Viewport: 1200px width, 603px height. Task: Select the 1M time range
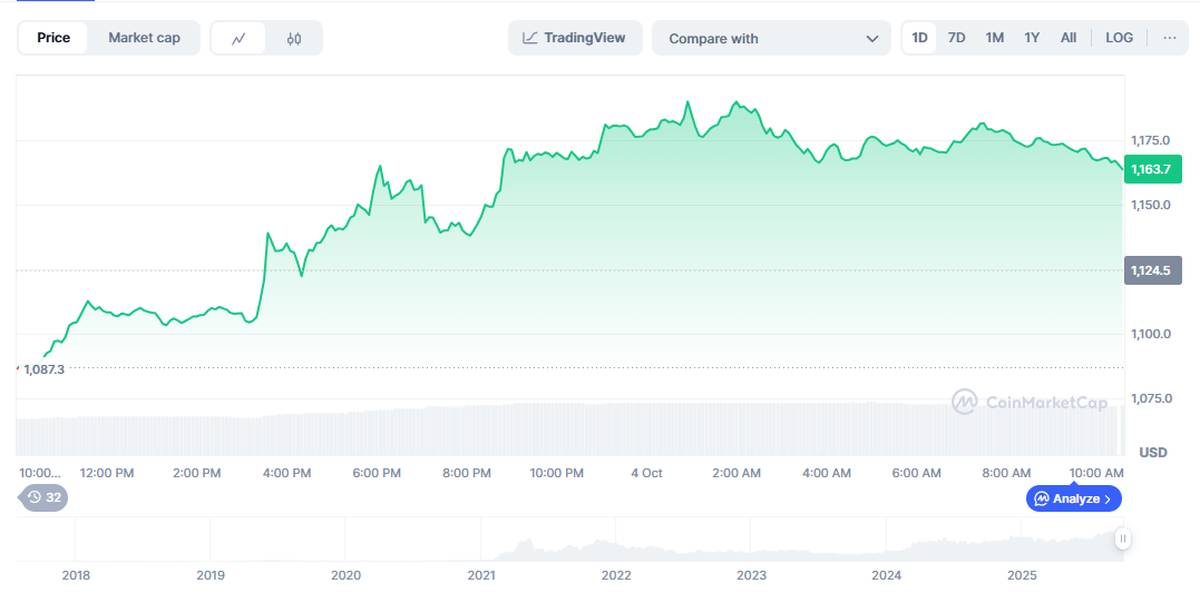pos(994,38)
